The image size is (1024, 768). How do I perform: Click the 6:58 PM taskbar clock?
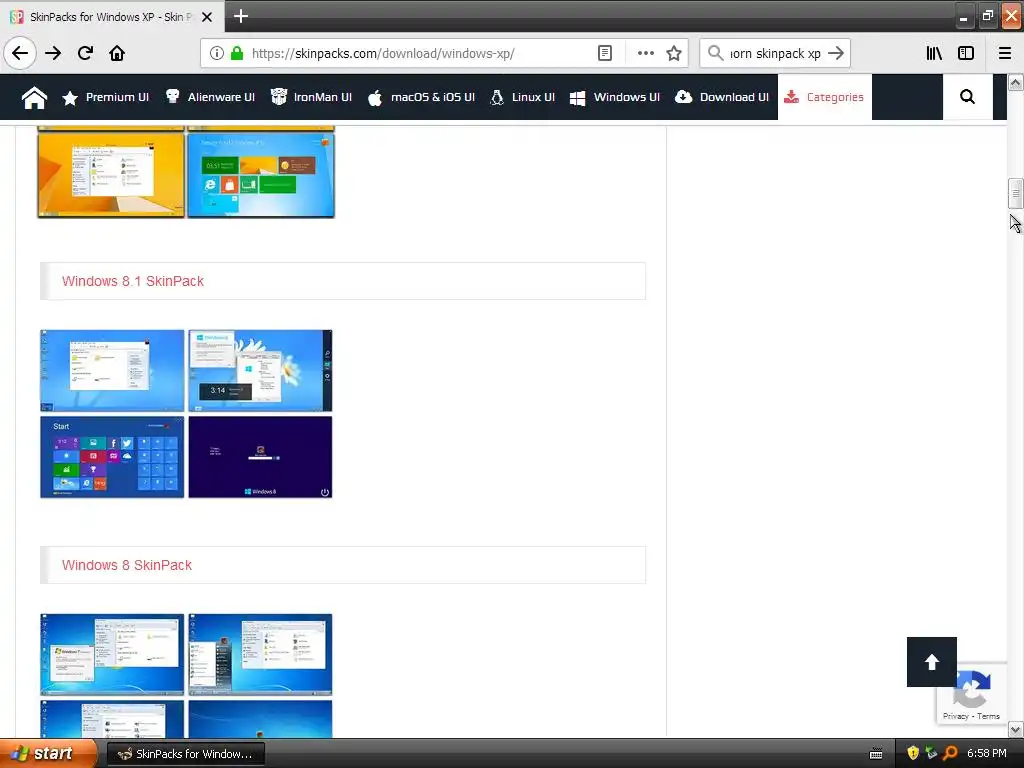tap(987, 754)
